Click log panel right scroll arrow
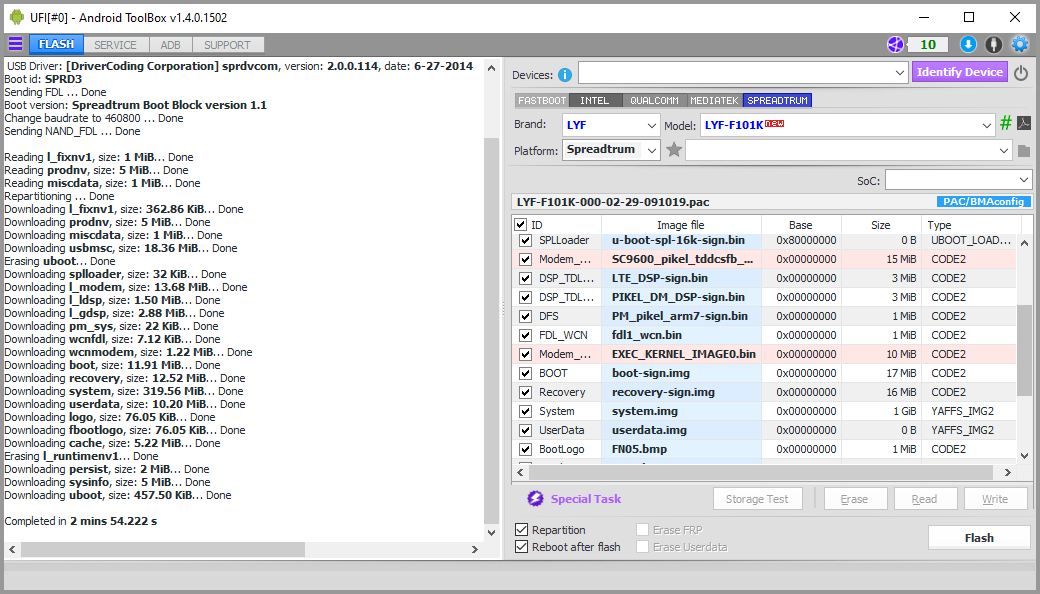The height and width of the screenshot is (594, 1040). pos(475,550)
